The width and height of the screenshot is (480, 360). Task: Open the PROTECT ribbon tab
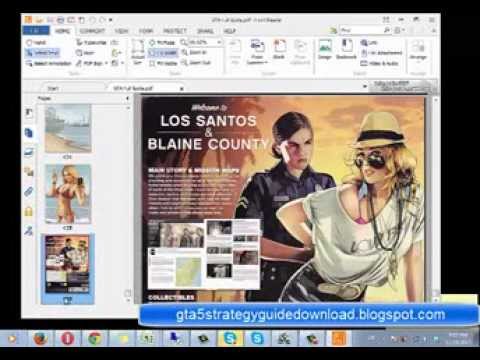coord(175,31)
